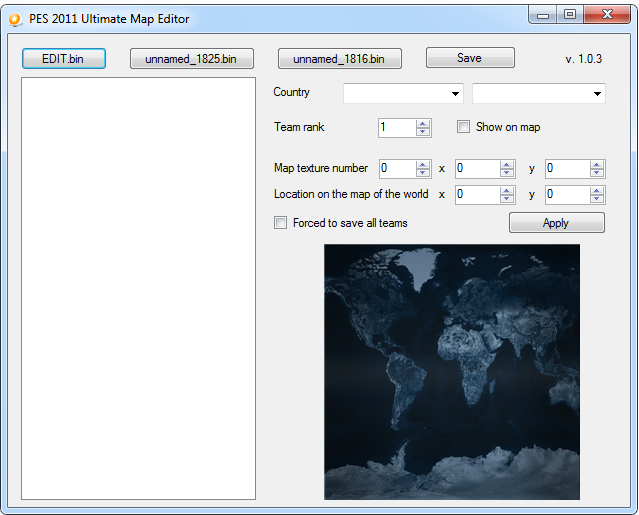
Task: Decrease map texture y value
Action: 597,173
